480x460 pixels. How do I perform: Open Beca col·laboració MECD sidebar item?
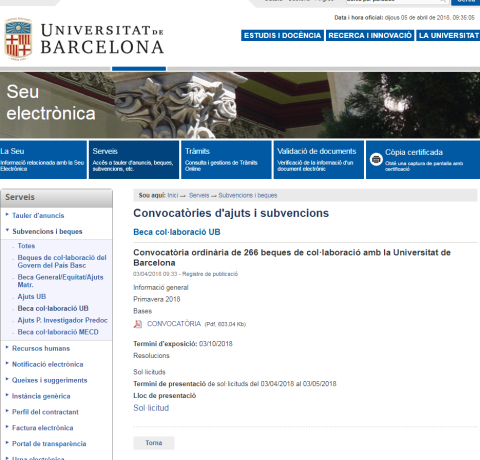click(x=58, y=332)
